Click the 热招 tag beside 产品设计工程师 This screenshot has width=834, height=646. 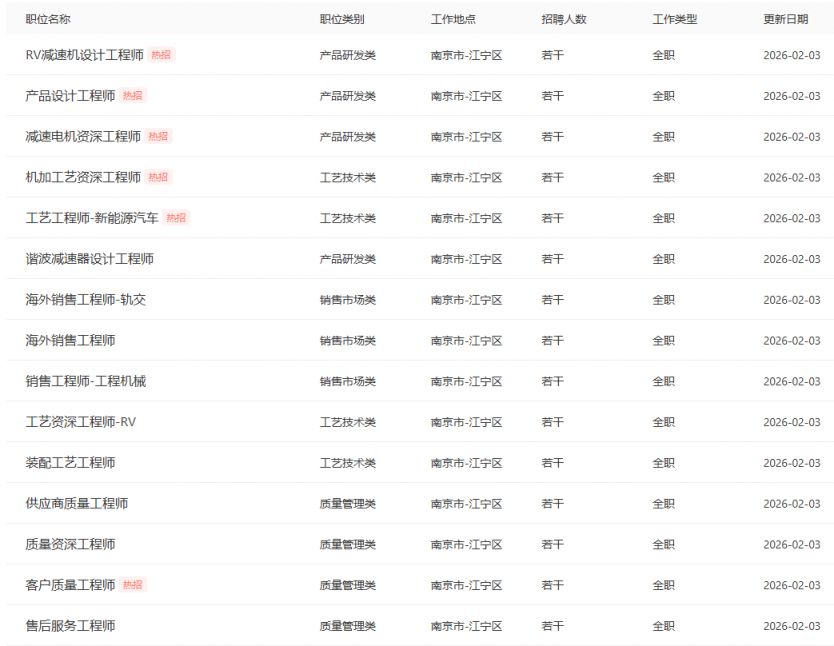tap(133, 96)
